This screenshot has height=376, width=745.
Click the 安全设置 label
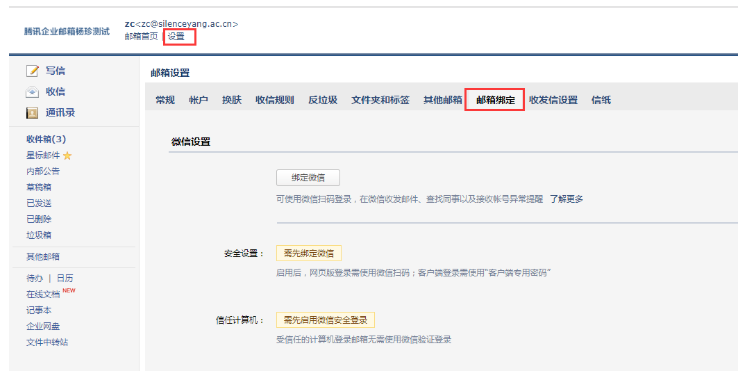244,254
